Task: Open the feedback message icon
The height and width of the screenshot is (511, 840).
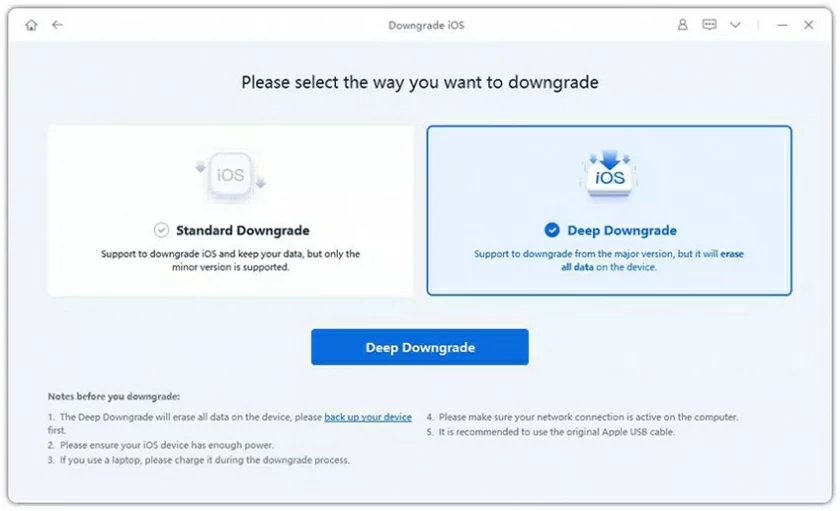Action: tap(709, 25)
